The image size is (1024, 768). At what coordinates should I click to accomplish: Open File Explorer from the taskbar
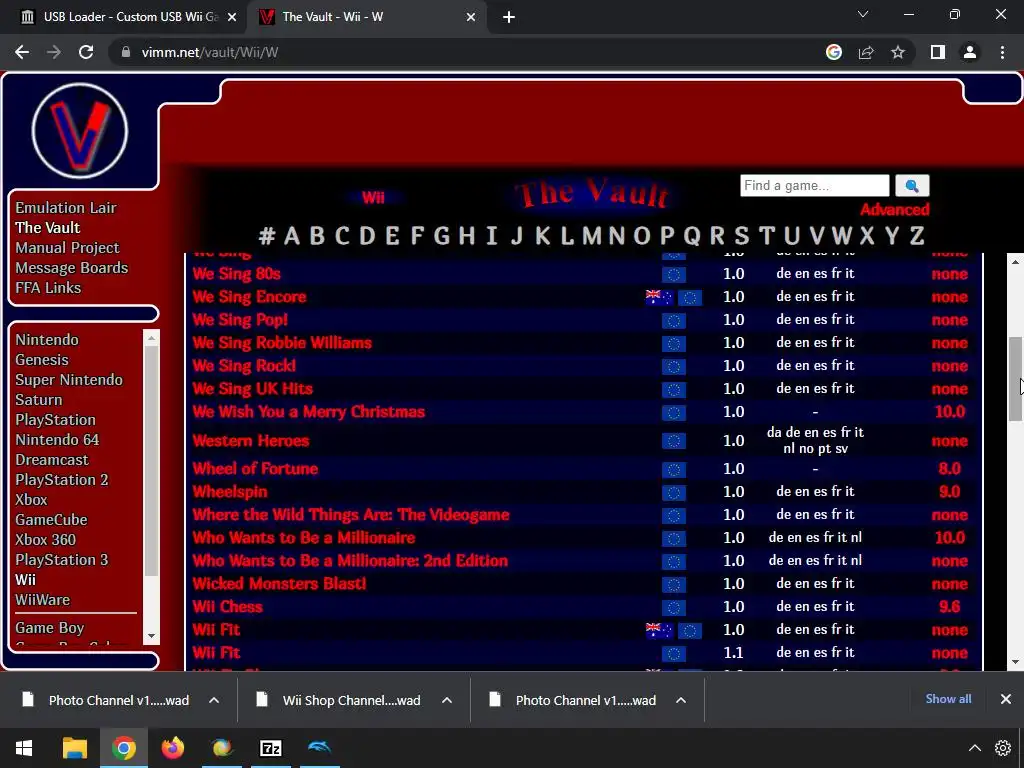(x=74, y=748)
